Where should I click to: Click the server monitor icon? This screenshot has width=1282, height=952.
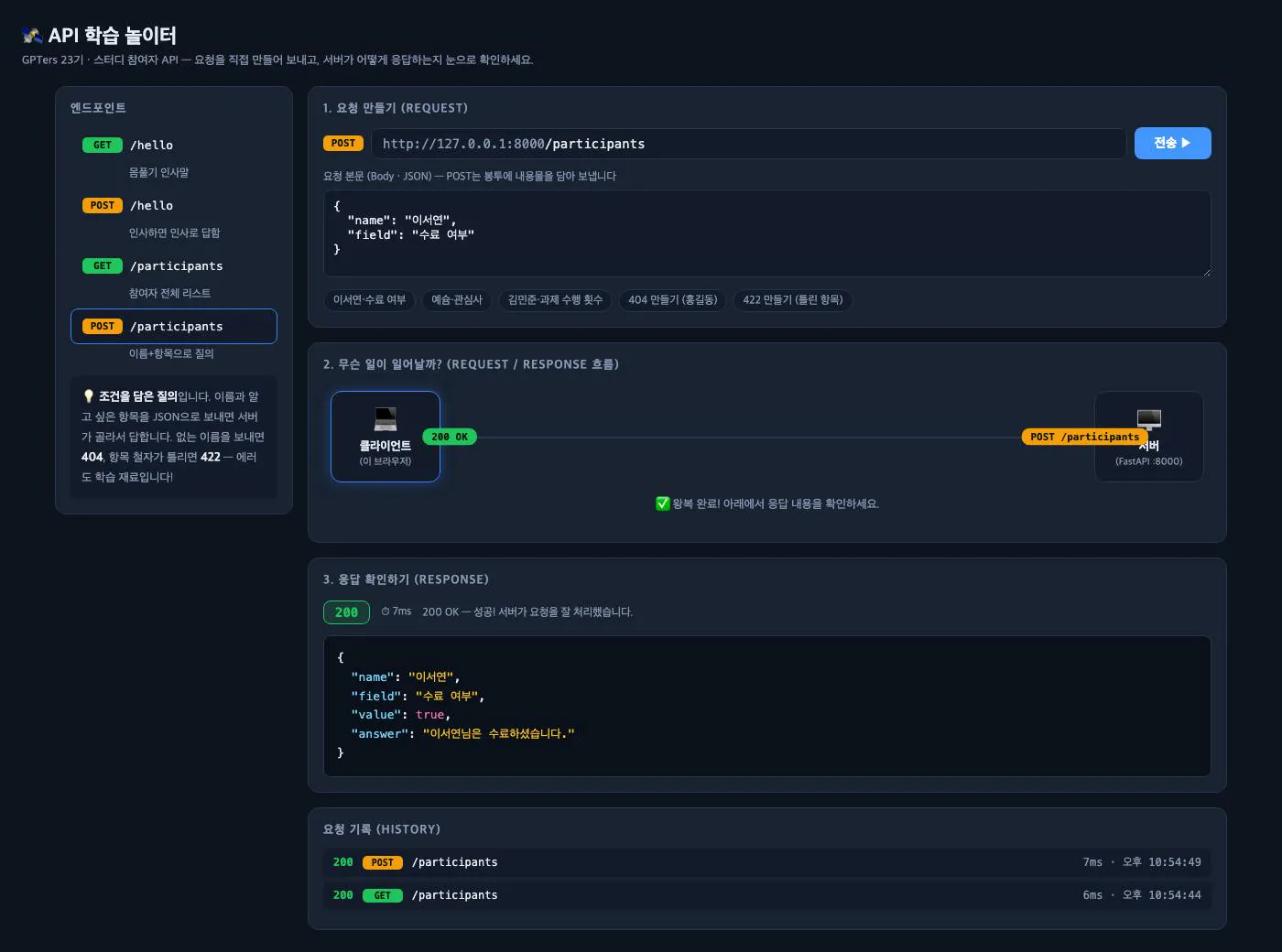pos(1149,419)
